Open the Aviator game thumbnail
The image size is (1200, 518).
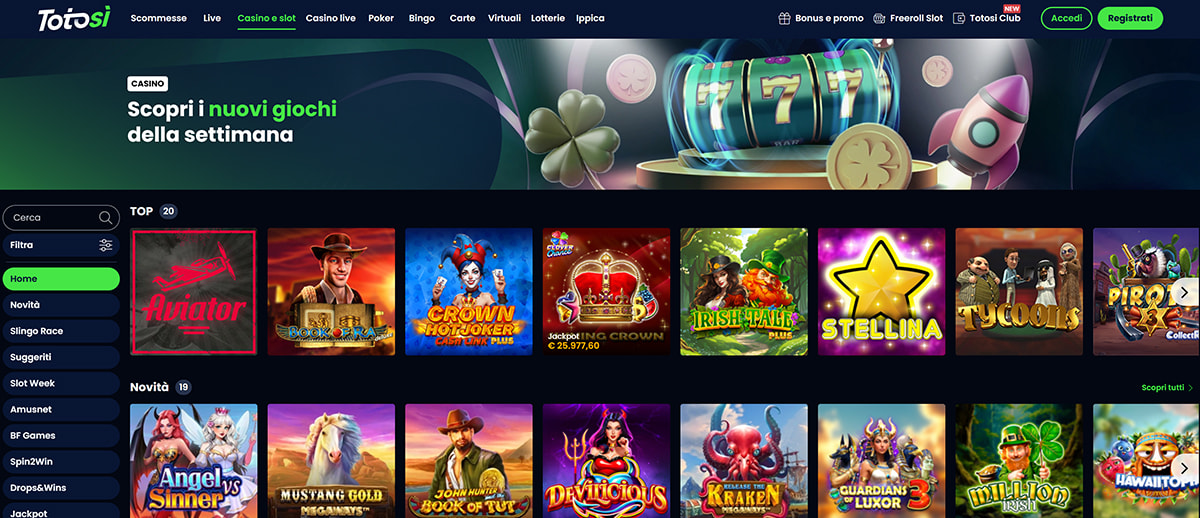194,292
